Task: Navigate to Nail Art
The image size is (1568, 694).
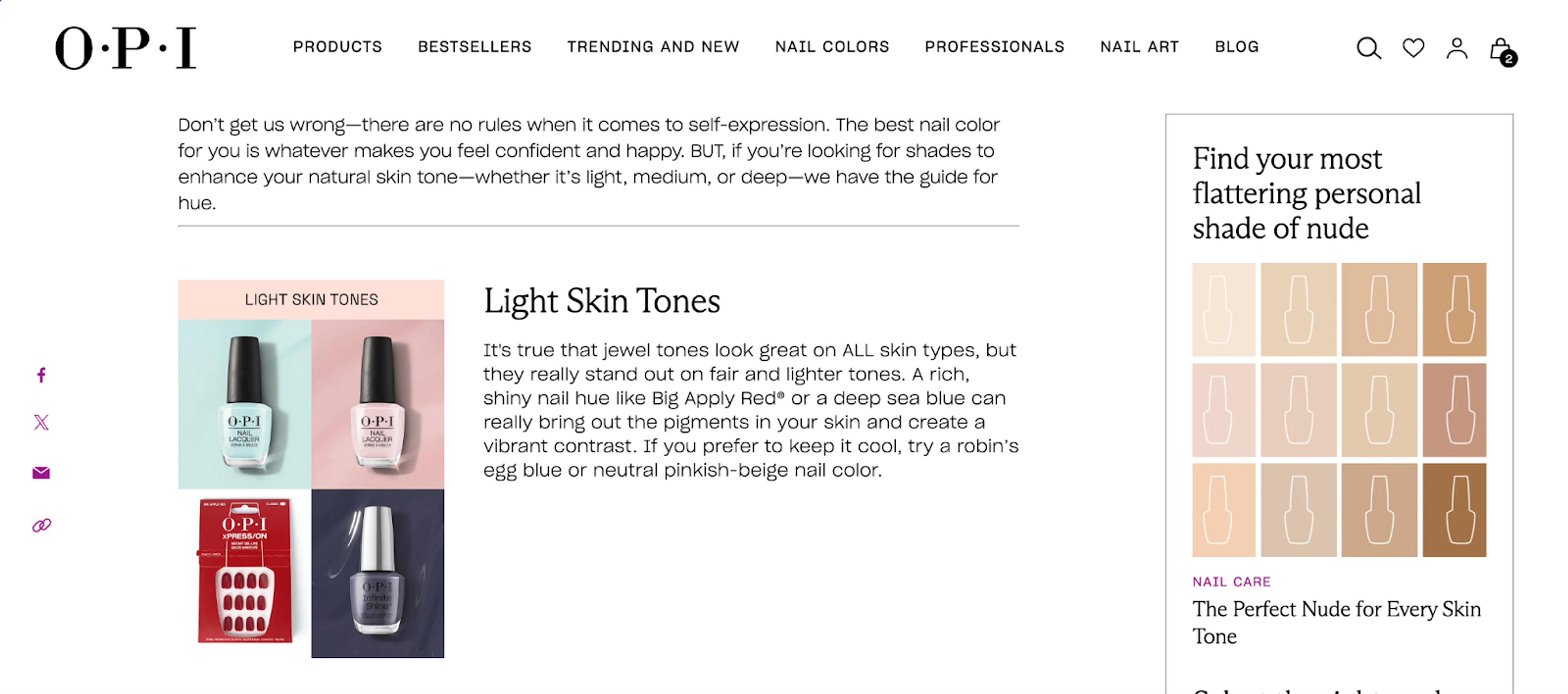Action: [x=1139, y=47]
